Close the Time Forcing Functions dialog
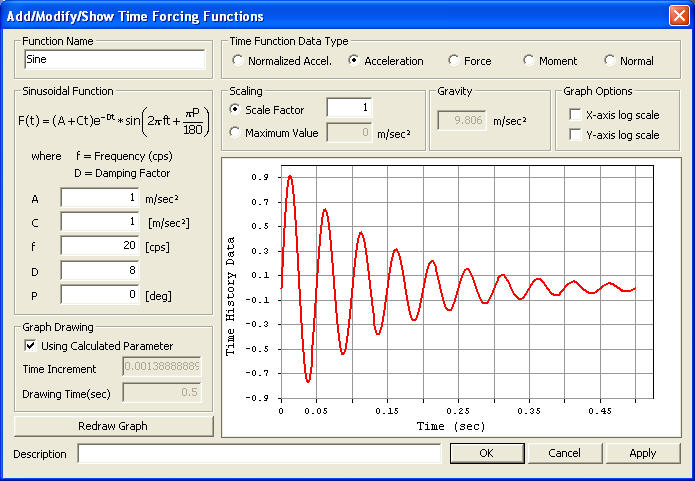Image resolution: width=695 pixels, height=481 pixels. click(x=679, y=16)
